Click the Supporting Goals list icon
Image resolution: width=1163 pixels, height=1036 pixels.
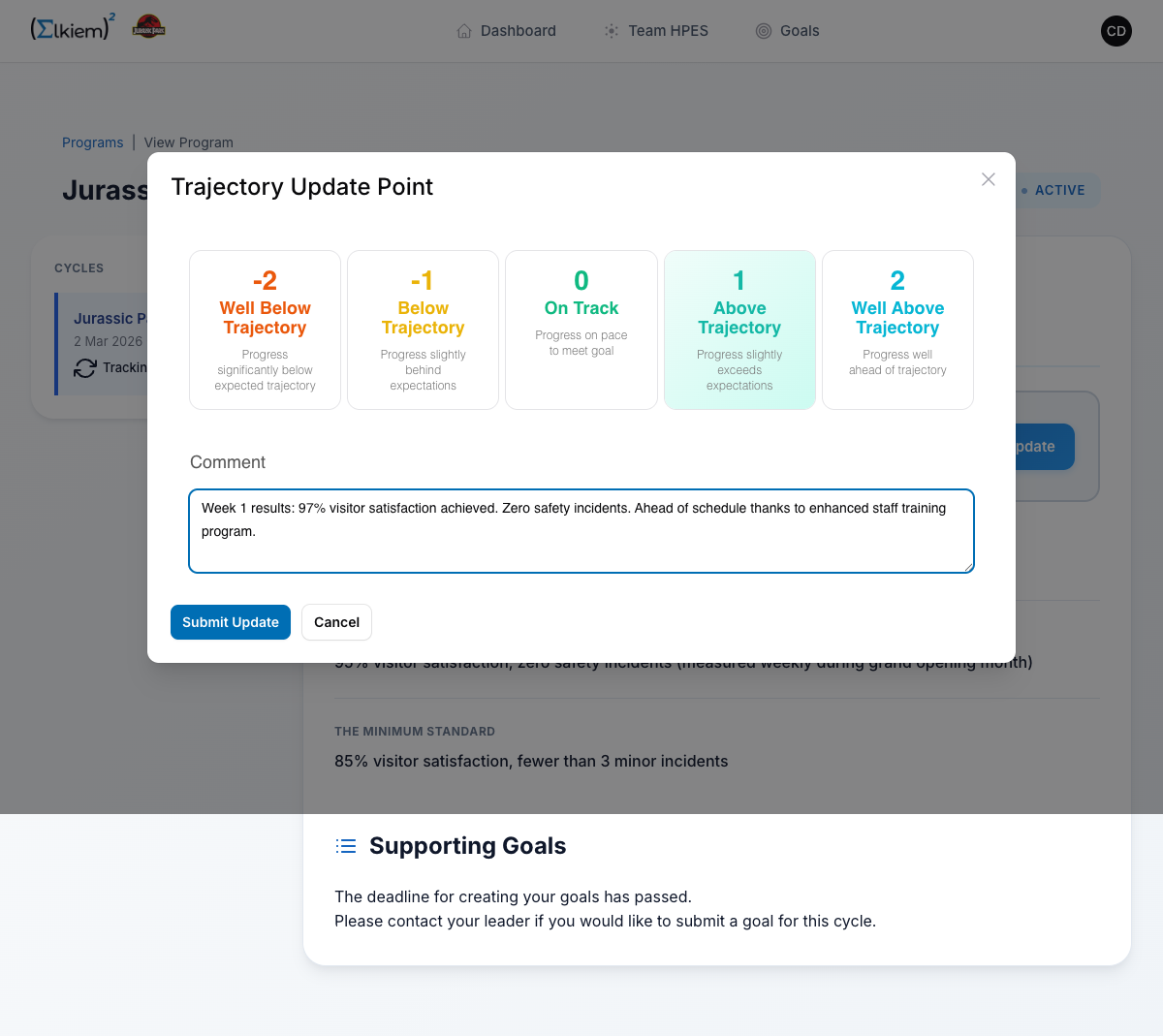click(x=346, y=846)
